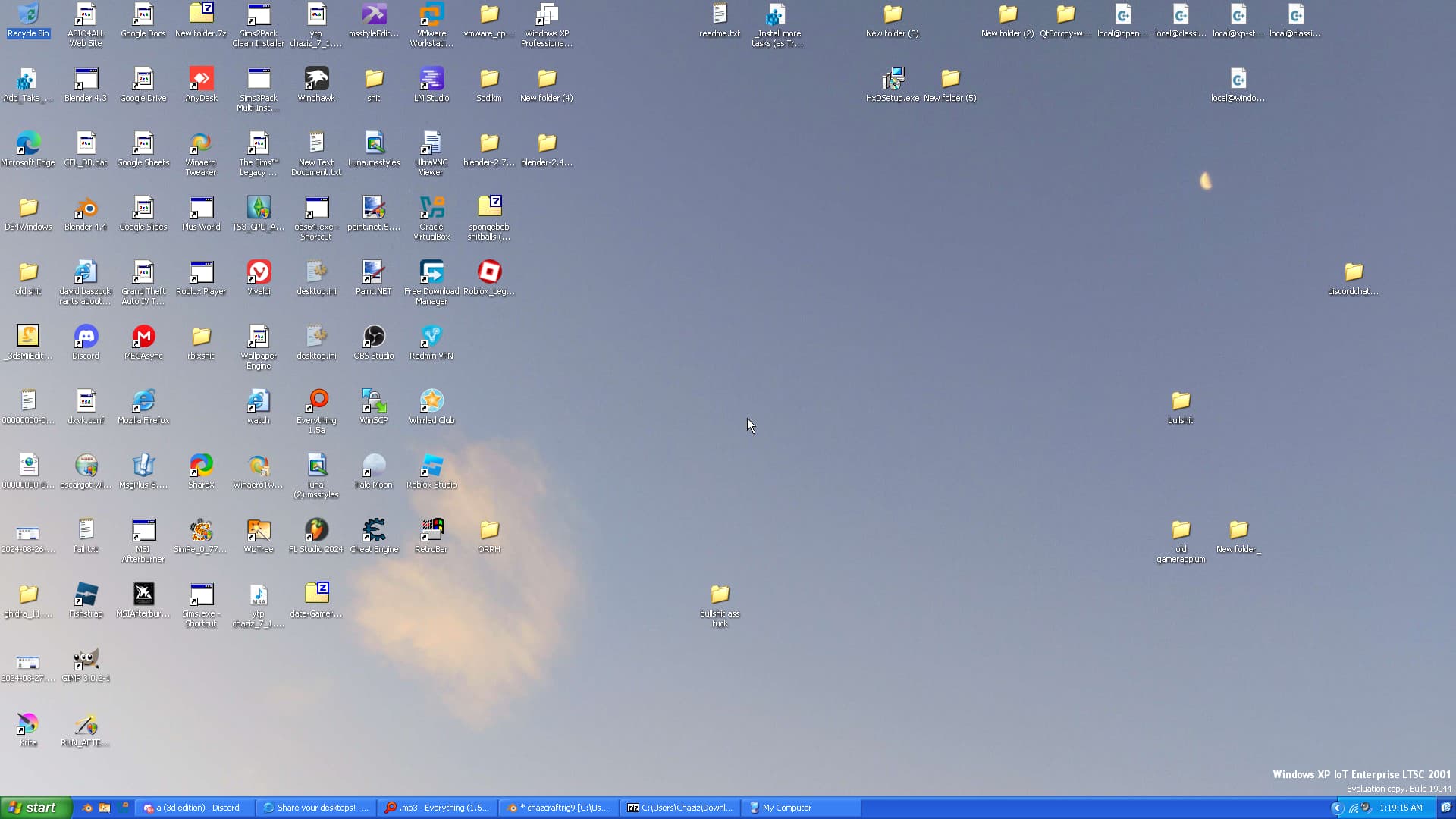The image size is (1456, 819).
Task: Open RetroBar shortcut
Action: [x=431, y=536]
